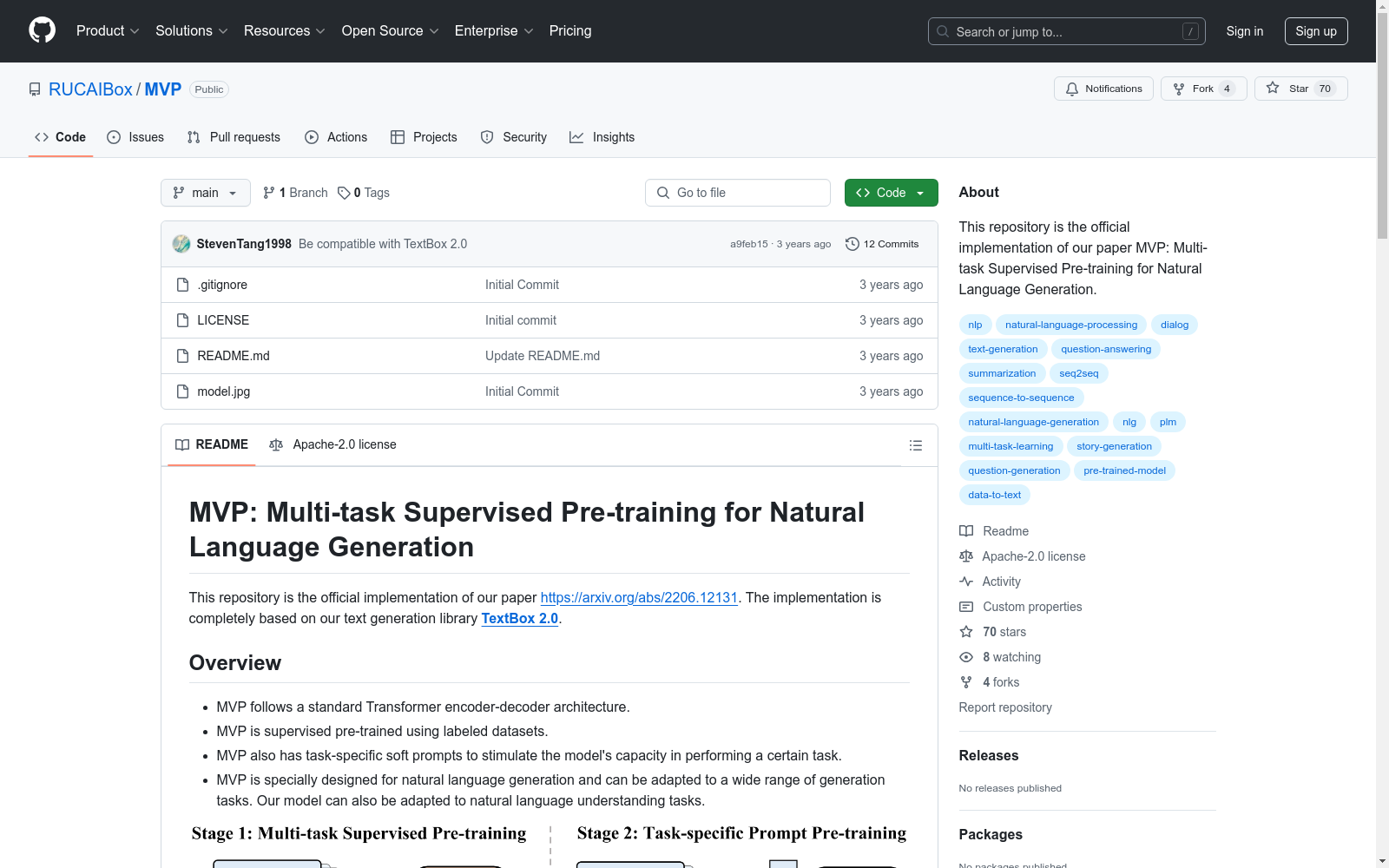Select the README tab in file viewer
The width and height of the screenshot is (1389, 868).
point(212,444)
